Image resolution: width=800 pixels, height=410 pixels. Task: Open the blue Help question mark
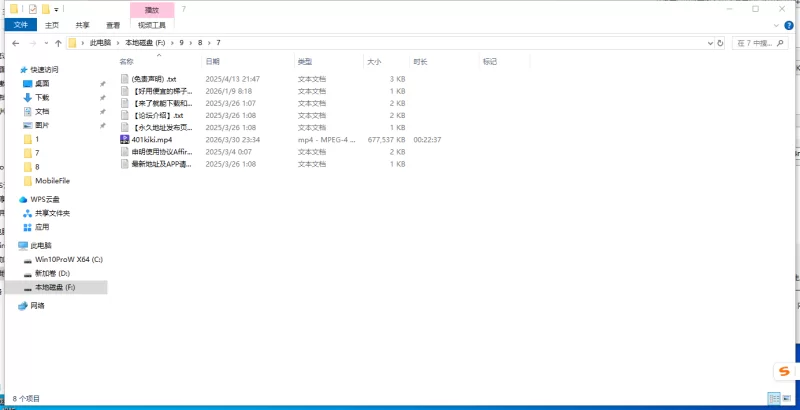pos(789,25)
